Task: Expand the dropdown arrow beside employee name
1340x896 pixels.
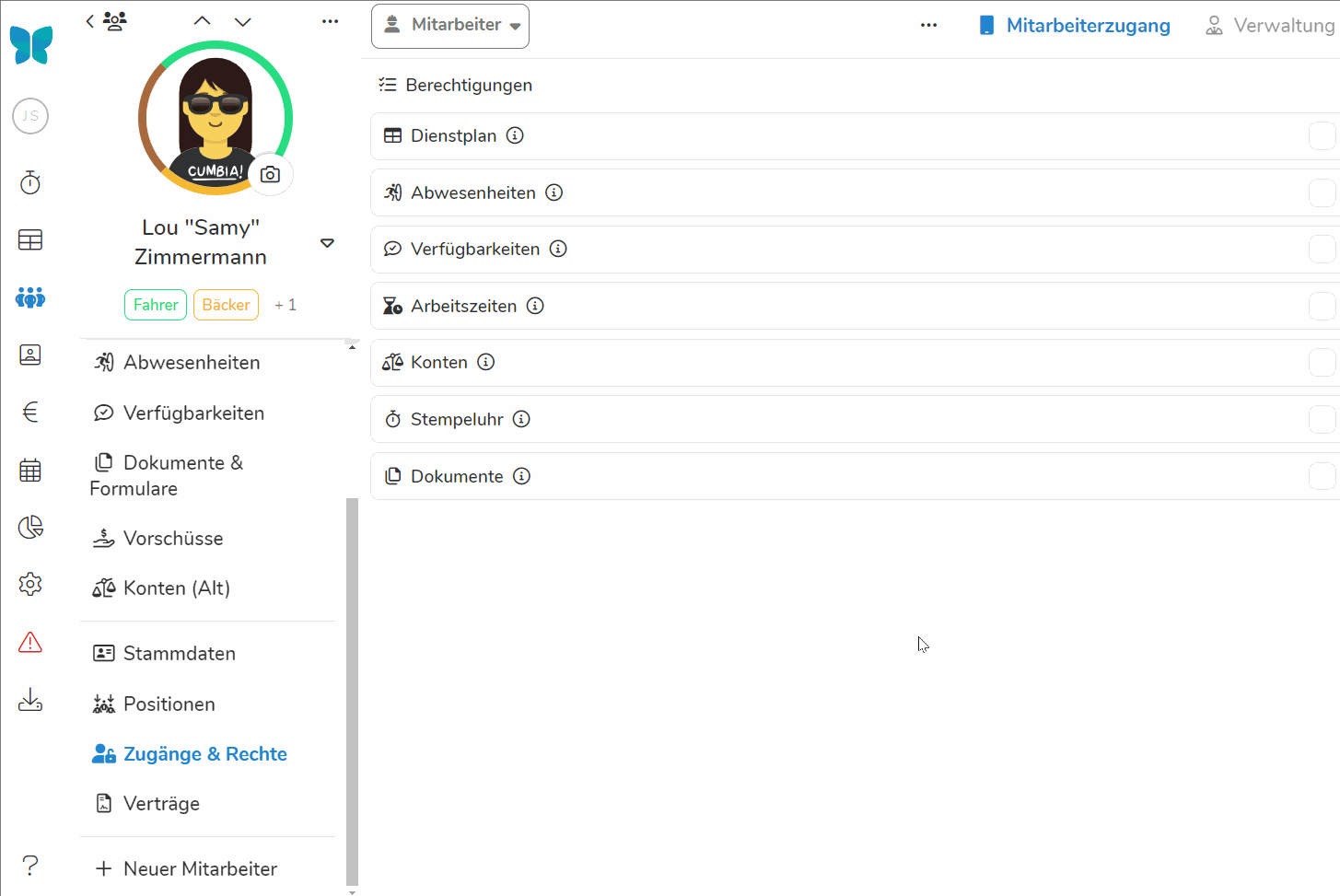Action: [x=327, y=243]
